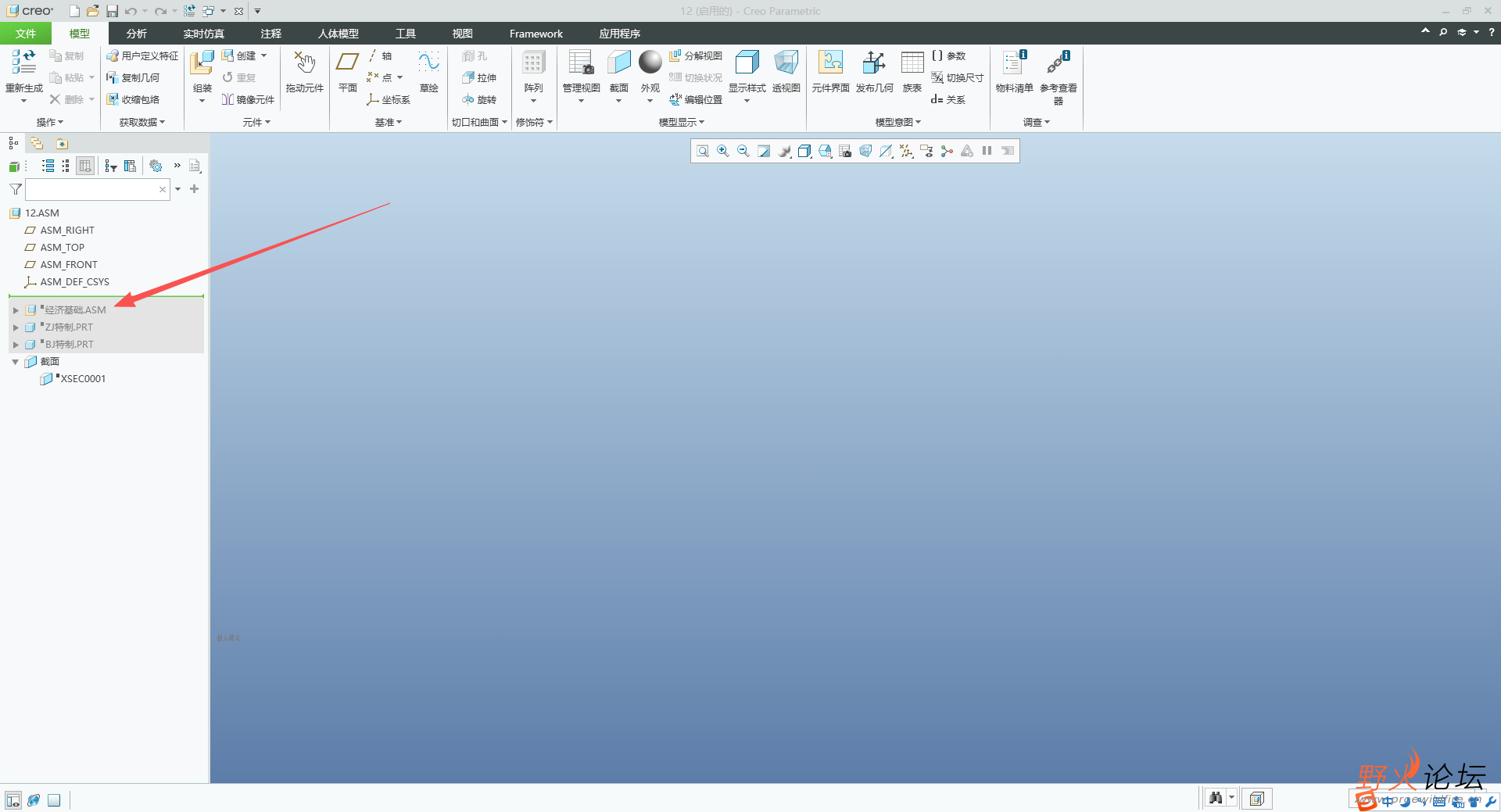Click the Zoom Out magnifier icon
1501x812 pixels.
pyautogui.click(x=743, y=152)
